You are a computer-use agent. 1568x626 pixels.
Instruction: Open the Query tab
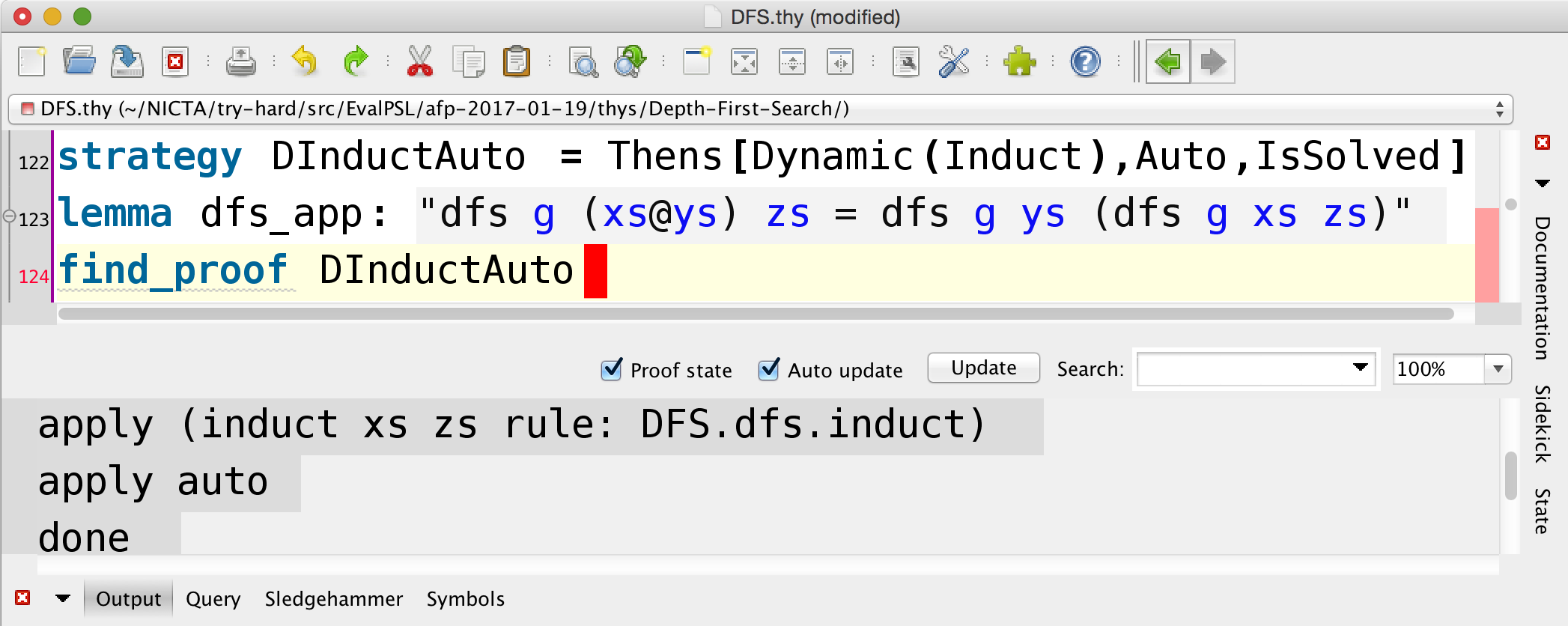pos(213,599)
